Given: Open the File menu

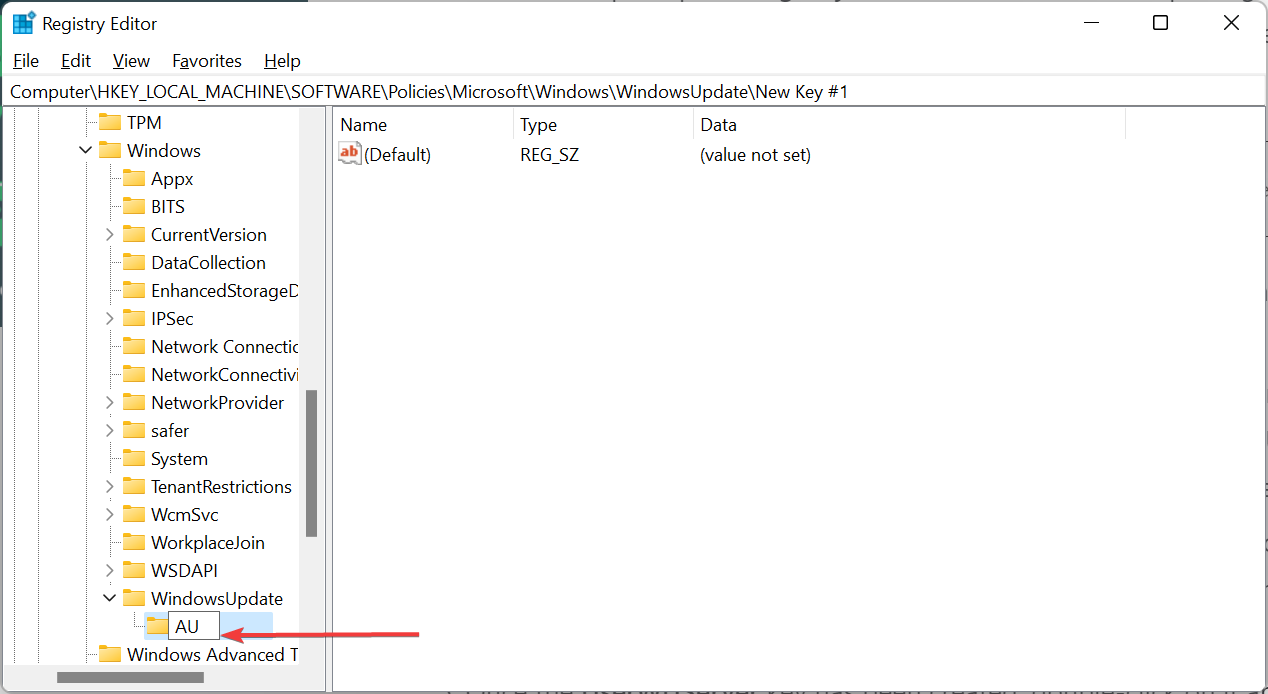Looking at the screenshot, I should (26, 61).
